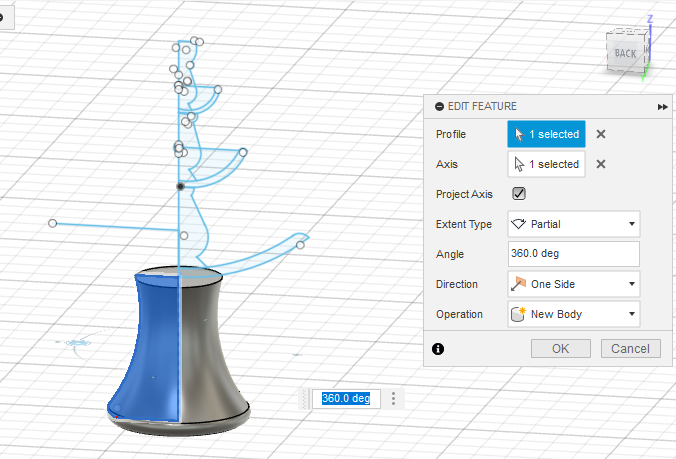Click the info icon in dialog

[438, 349]
